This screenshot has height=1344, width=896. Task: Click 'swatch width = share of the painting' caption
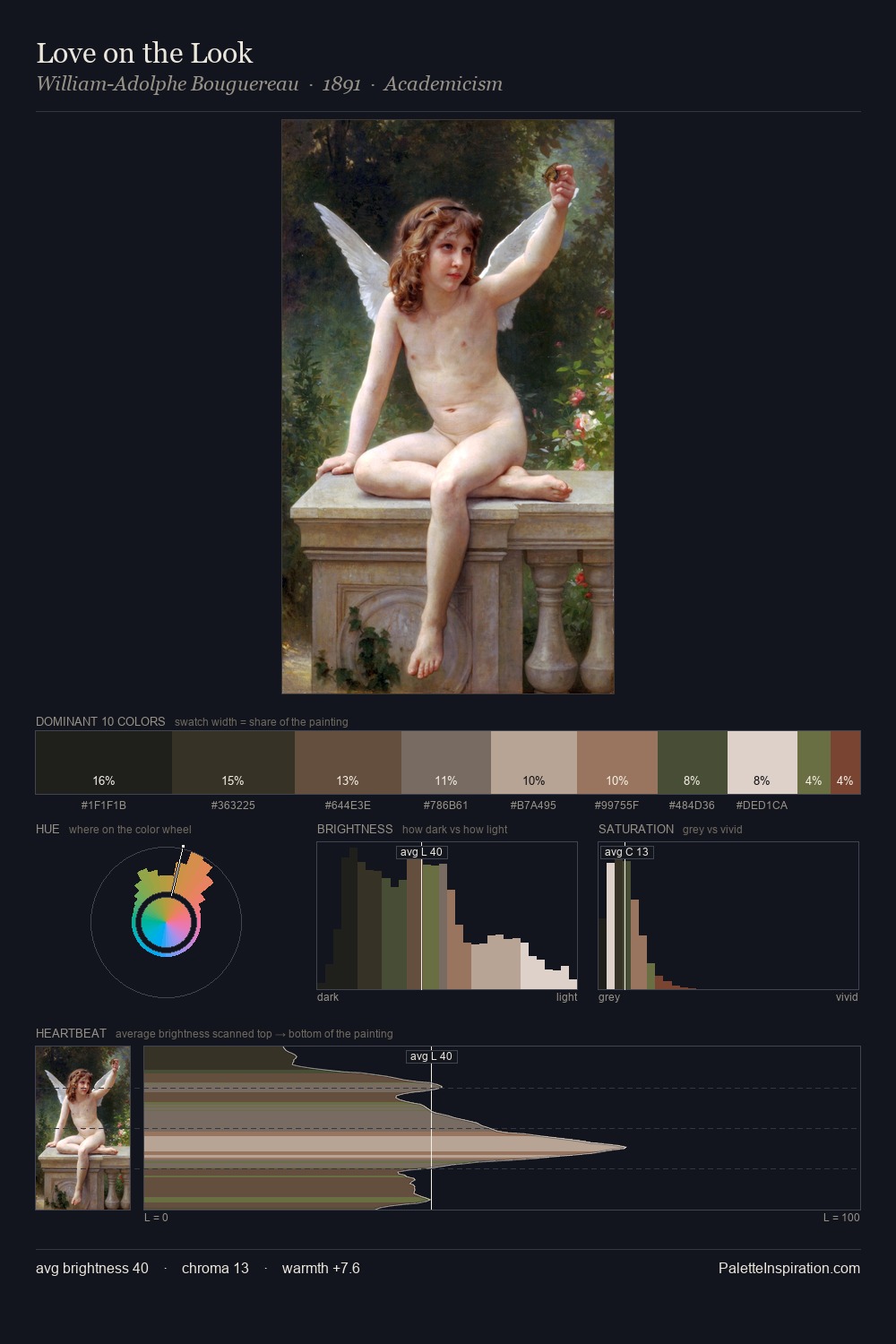[x=262, y=722]
